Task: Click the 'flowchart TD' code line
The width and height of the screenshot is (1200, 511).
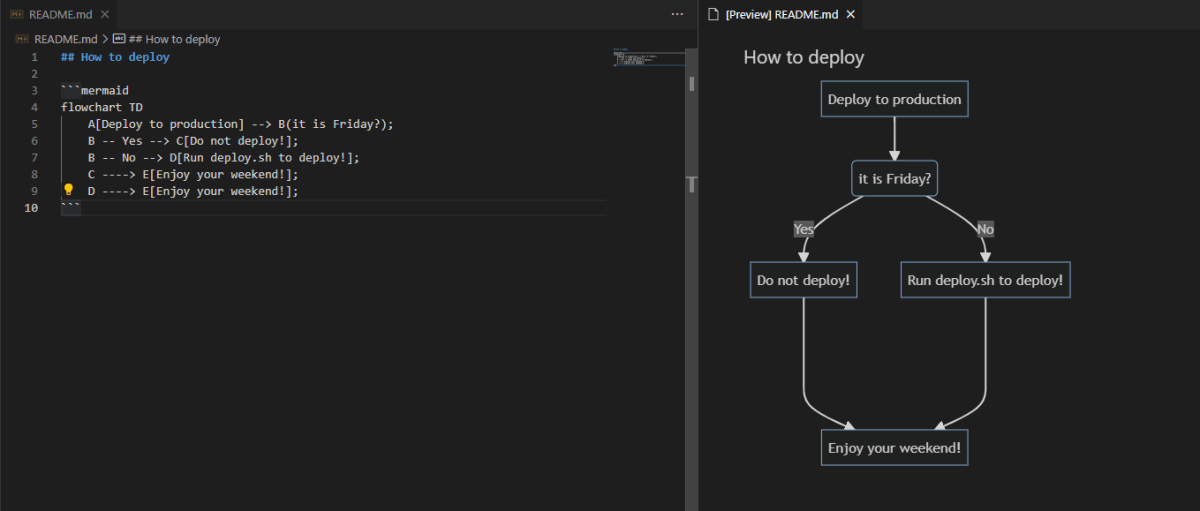Action: coord(101,107)
